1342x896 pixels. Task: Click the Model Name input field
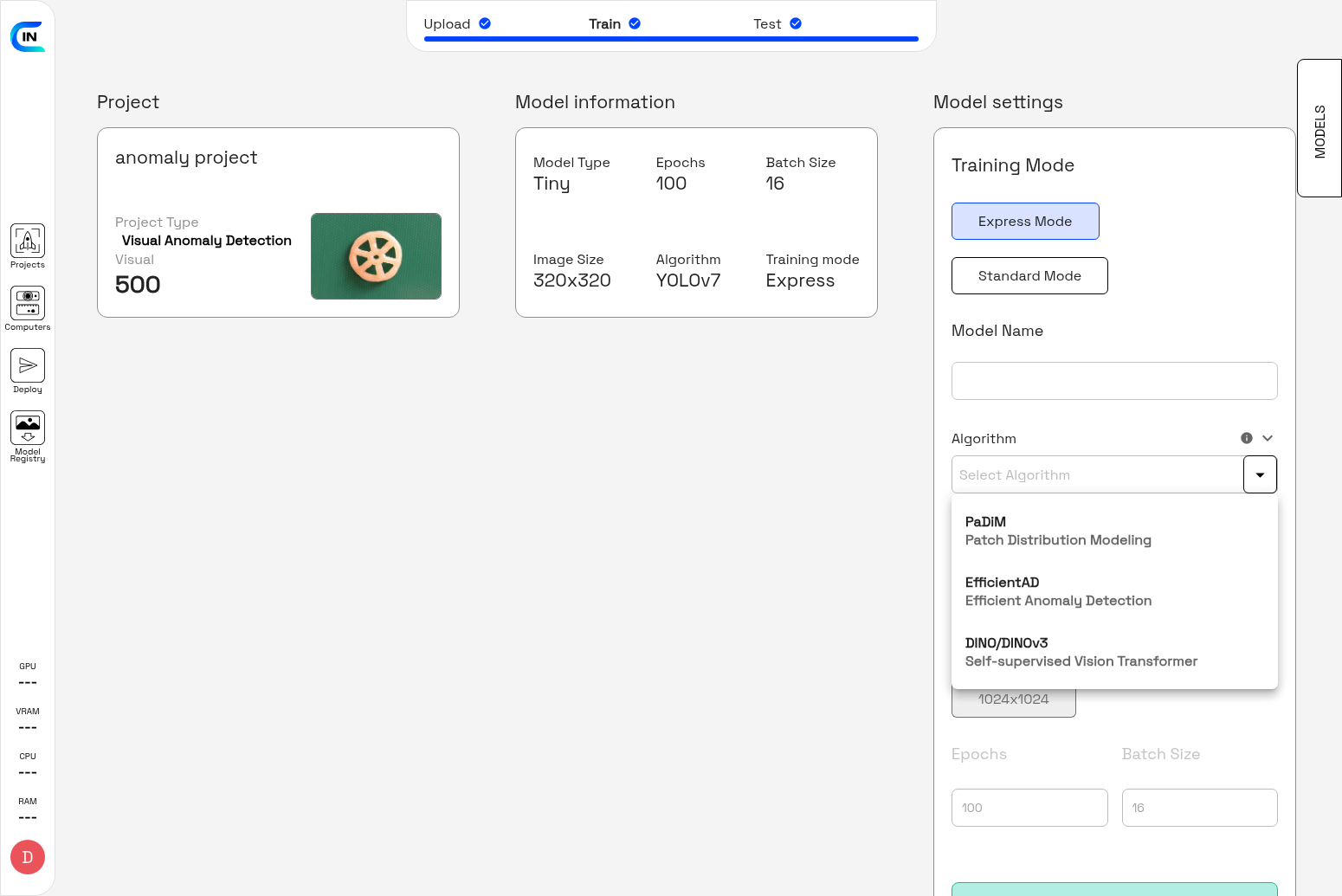click(1114, 381)
